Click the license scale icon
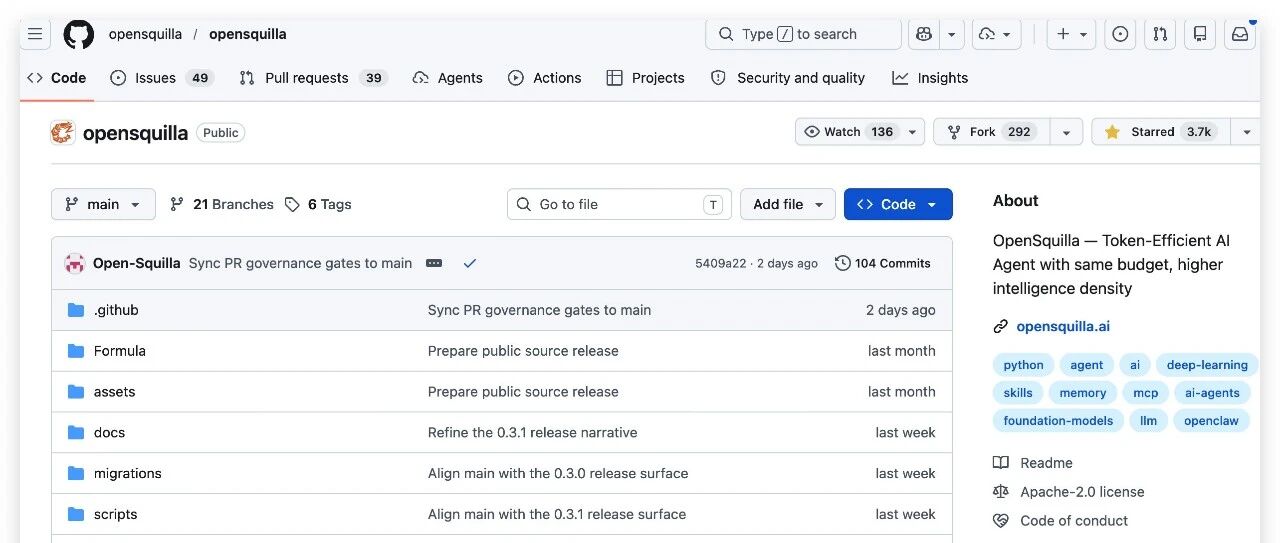Image resolution: width=1280 pixels, height=543 pixels. tap(1001, 492)
